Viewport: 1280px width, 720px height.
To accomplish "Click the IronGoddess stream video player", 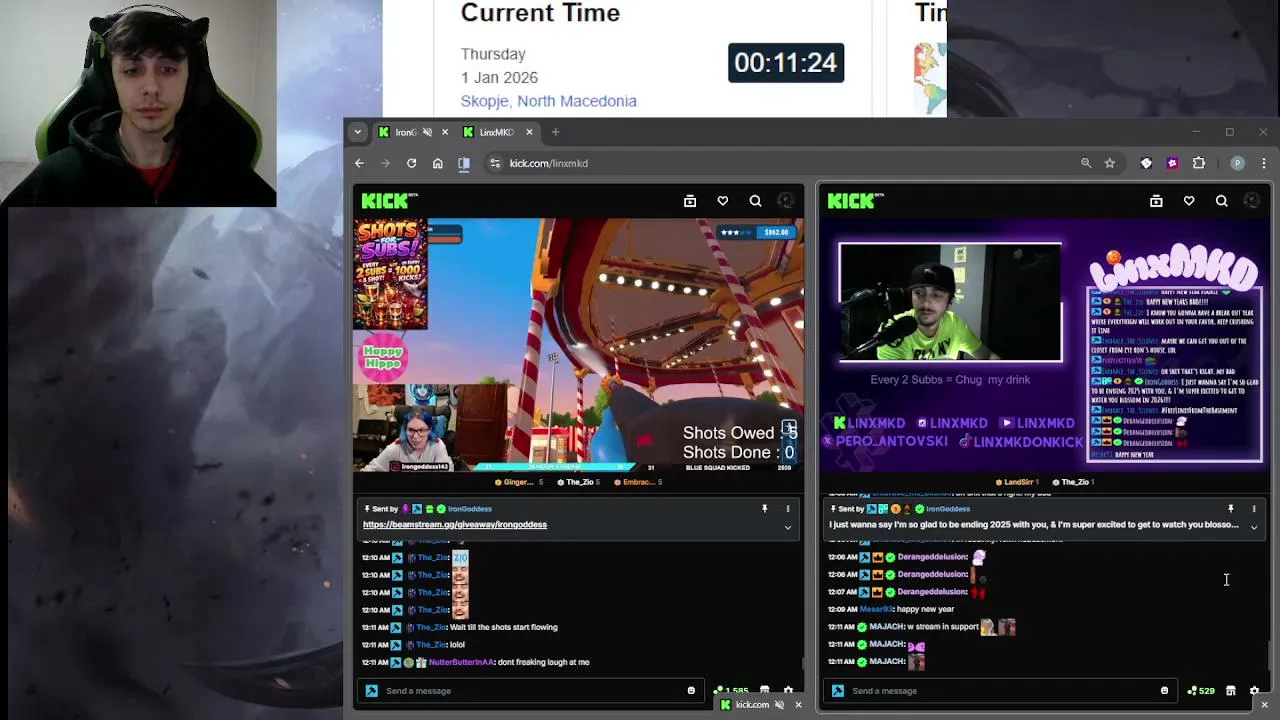I will point(578,345).
